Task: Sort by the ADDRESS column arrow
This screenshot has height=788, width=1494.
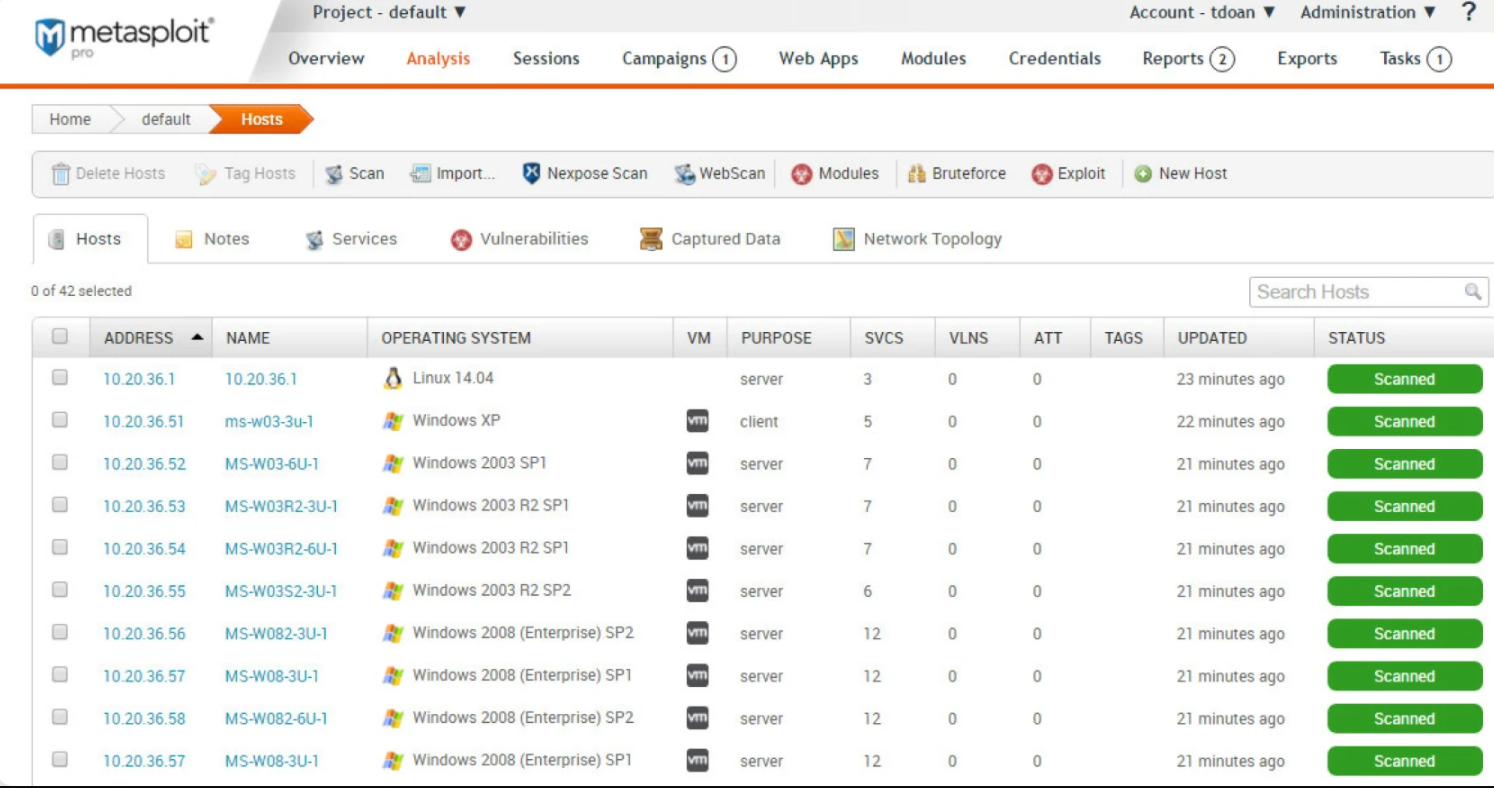Action: tap(197, 338)
